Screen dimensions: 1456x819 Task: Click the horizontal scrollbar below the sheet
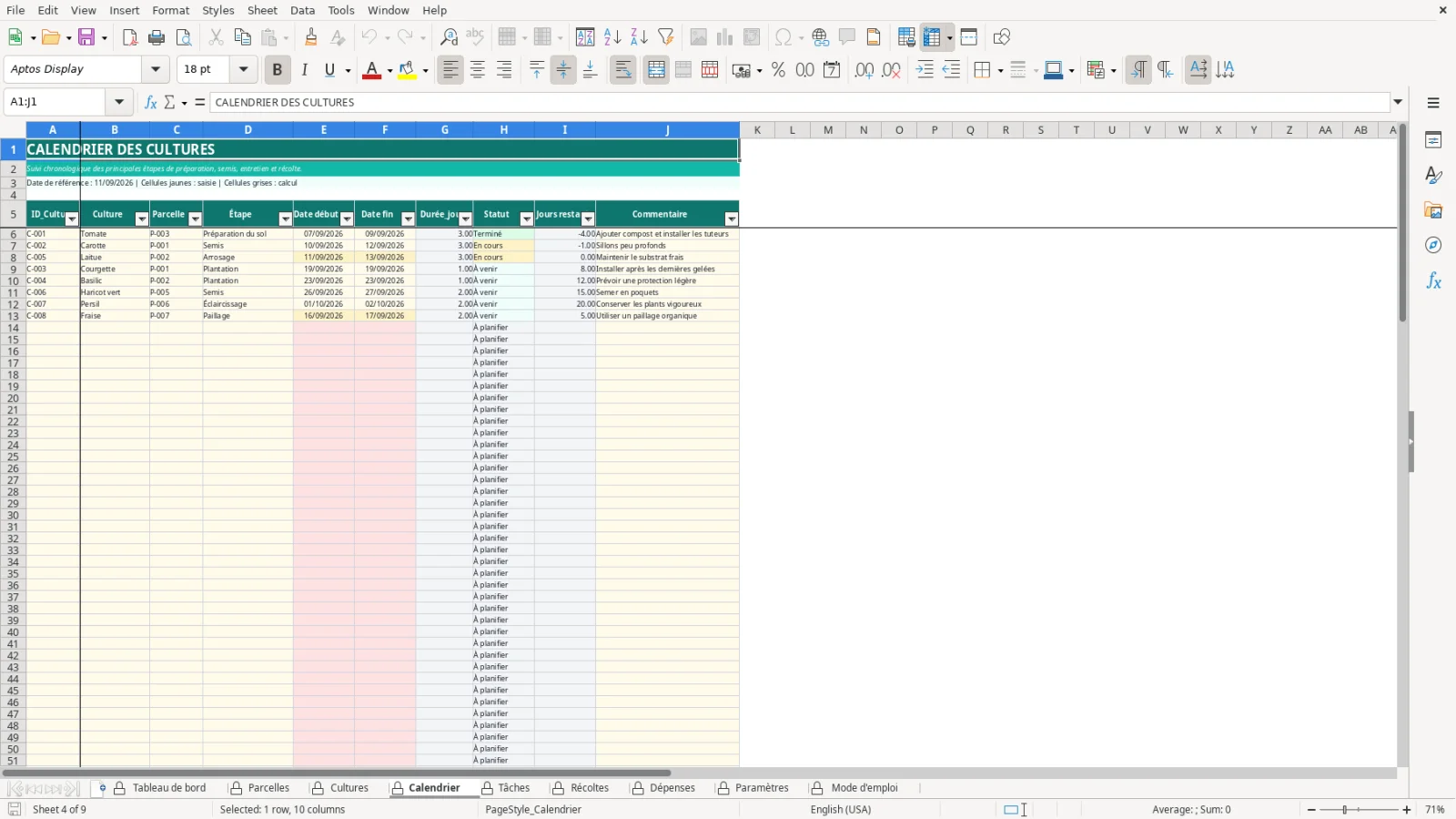pos(337,773)
